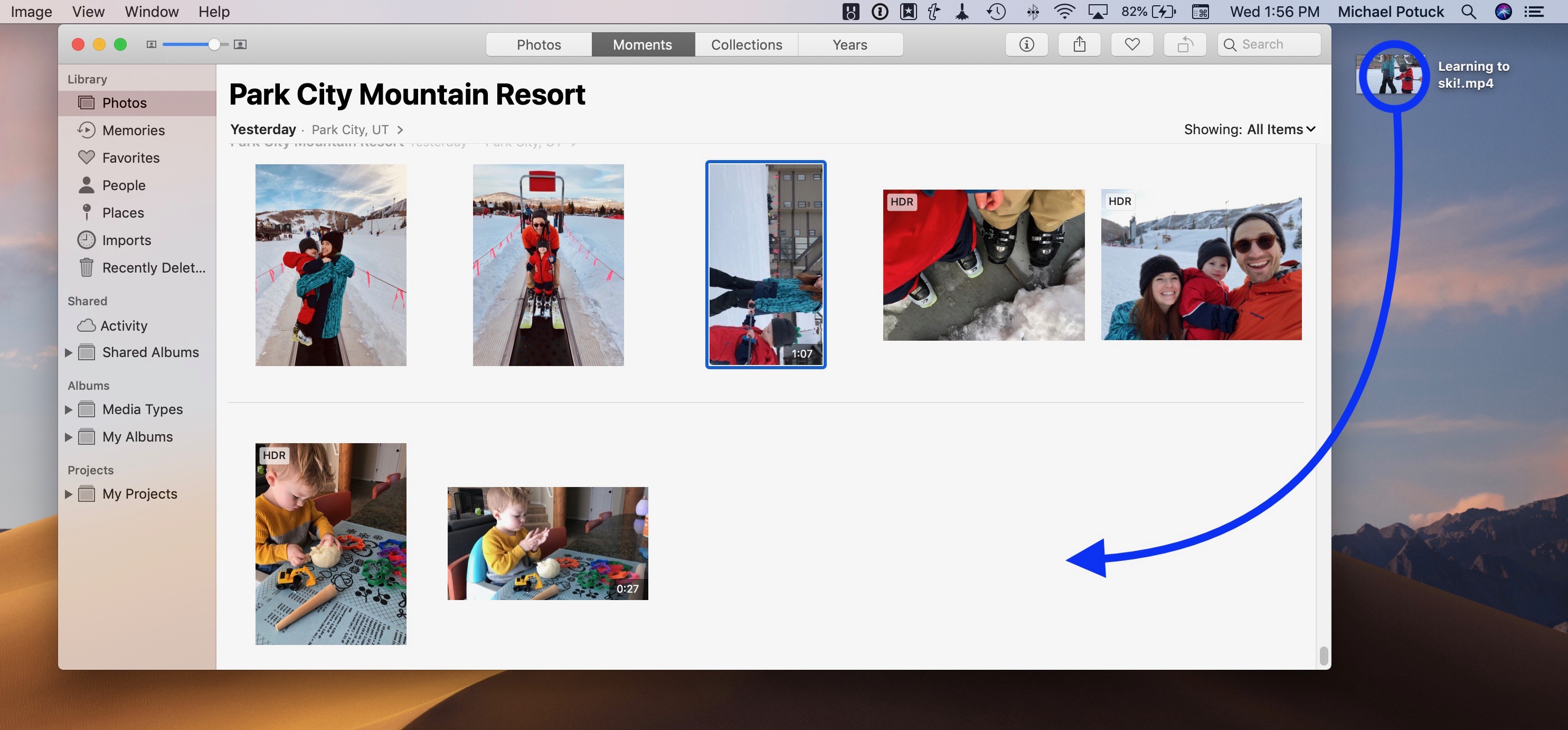Select the HDR family selfie photo

tap(1202, 265)
